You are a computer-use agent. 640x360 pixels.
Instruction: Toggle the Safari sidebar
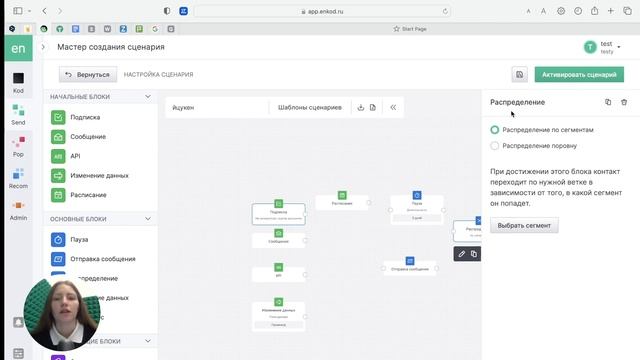point(18,11)
